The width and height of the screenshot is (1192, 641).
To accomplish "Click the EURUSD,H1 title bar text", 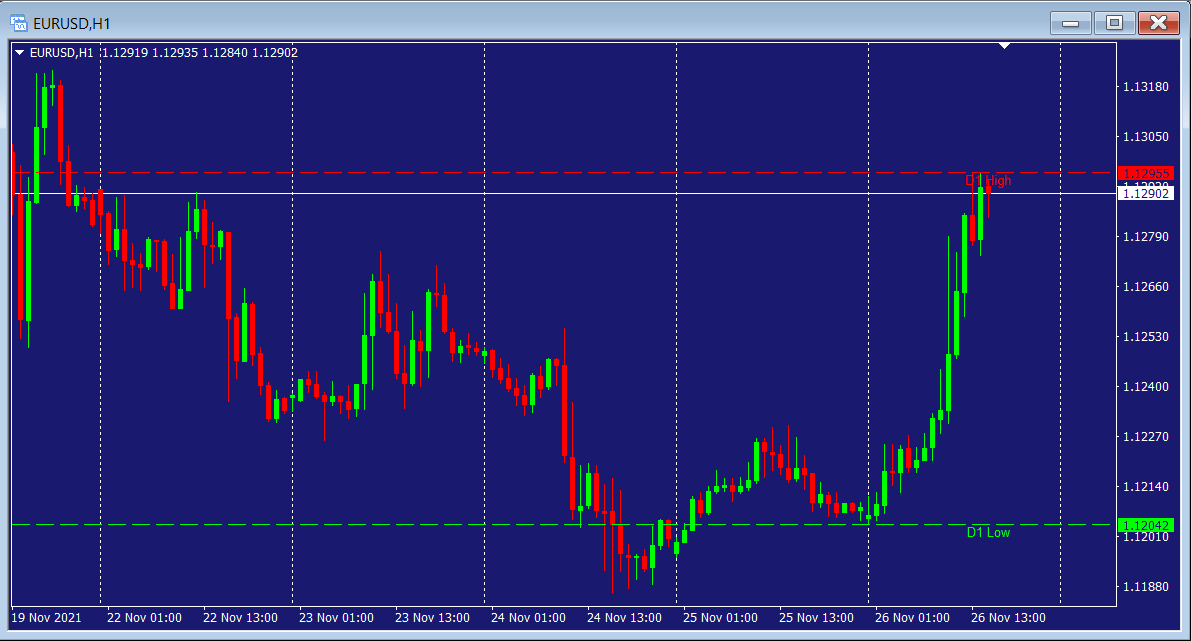I will [x=72, y=21].
